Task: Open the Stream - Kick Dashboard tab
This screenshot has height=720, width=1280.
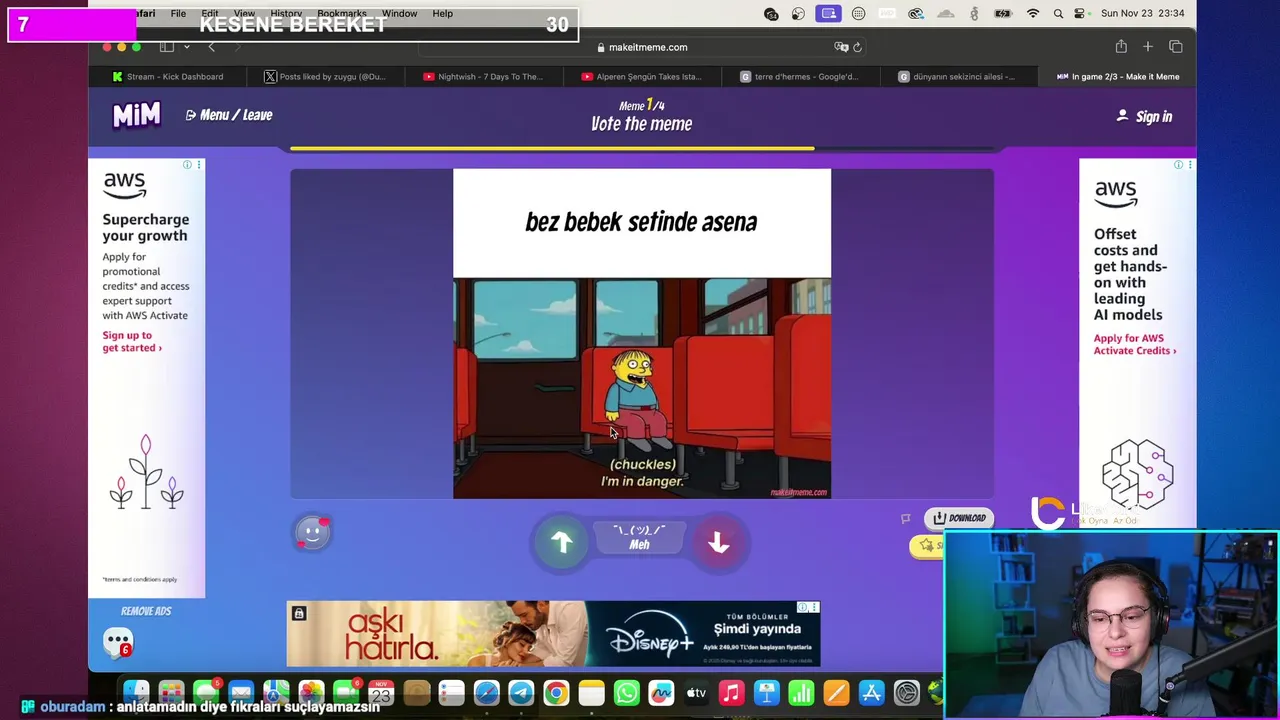Action: 168,76
